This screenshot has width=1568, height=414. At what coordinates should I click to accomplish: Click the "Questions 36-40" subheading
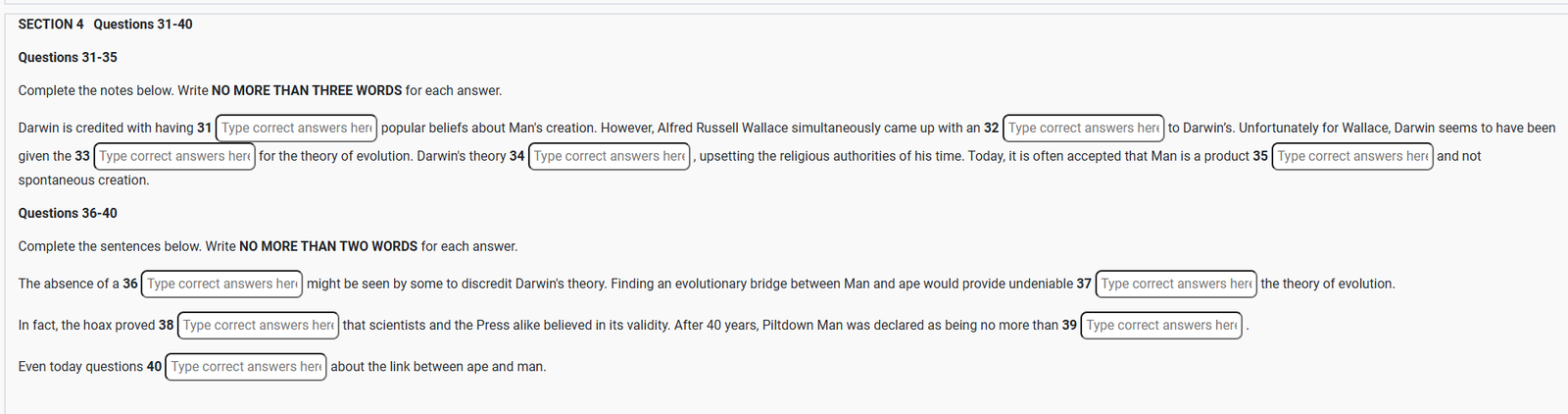[68, 214]
